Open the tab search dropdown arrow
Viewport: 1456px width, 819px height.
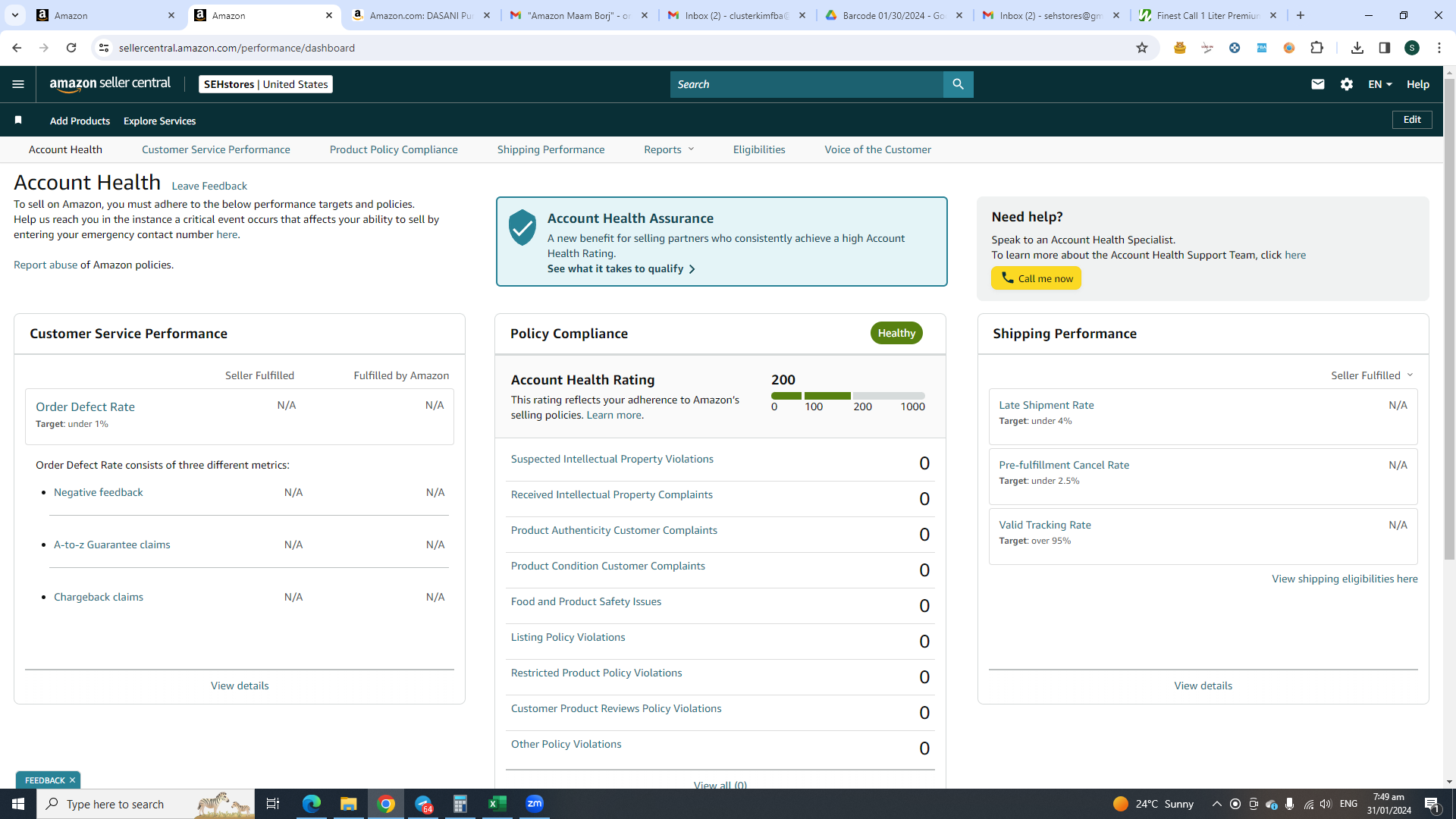click(x=14, y=15)
